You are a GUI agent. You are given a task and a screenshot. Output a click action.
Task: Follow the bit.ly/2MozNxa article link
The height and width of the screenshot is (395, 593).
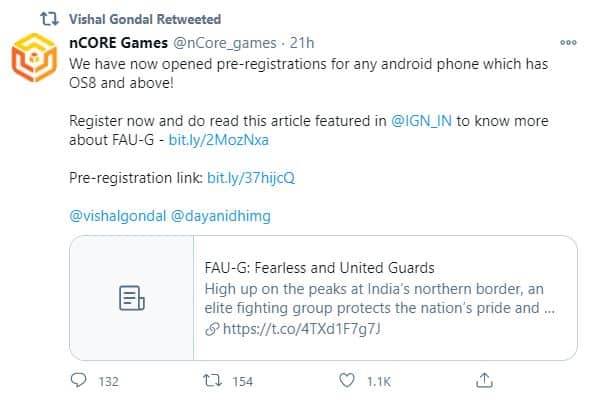(219, 140)
